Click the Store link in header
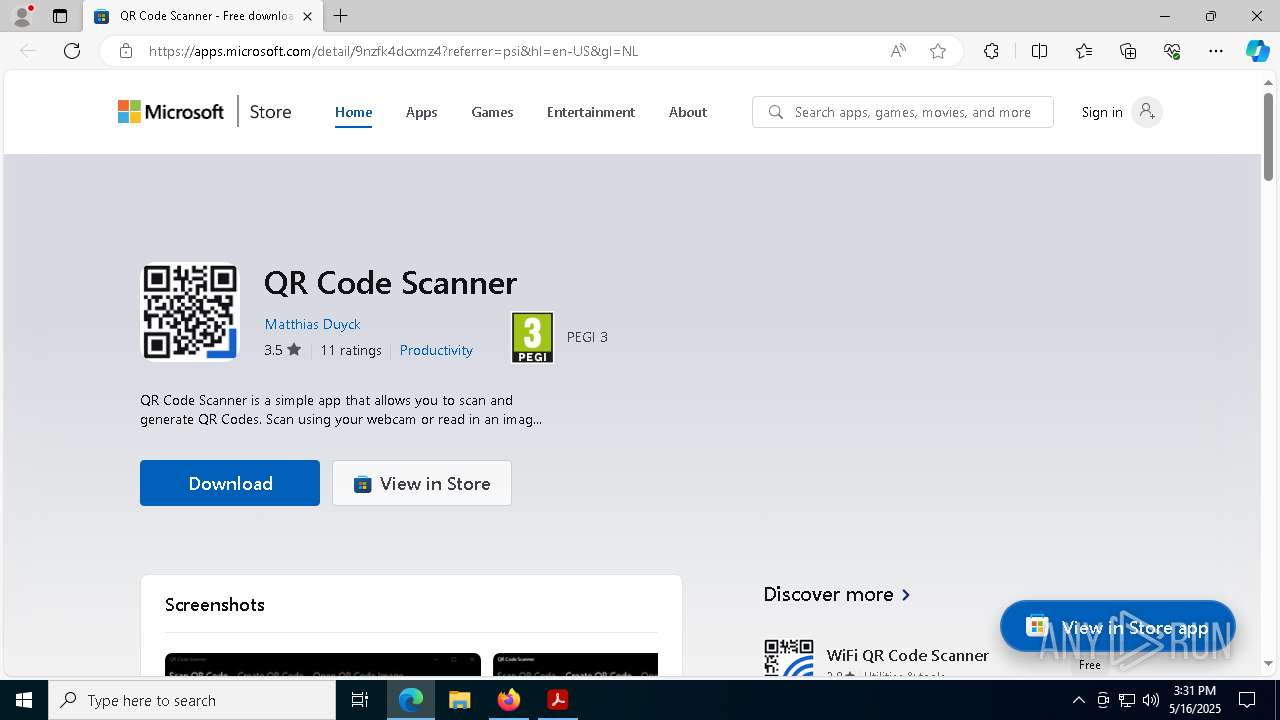The image size is (1280, 720). click(270, 112)
